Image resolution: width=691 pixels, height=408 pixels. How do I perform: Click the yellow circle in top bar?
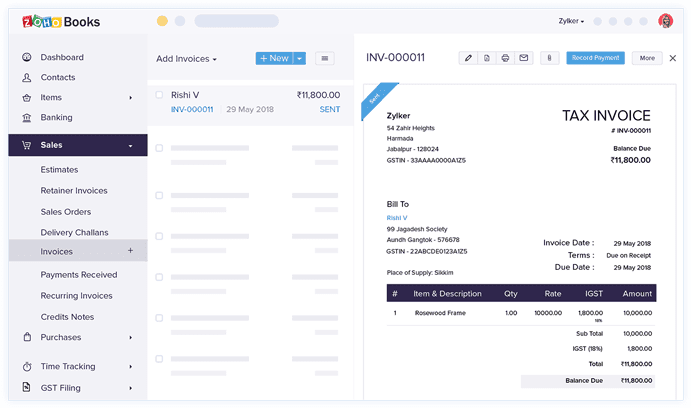(x=162, y=21)
